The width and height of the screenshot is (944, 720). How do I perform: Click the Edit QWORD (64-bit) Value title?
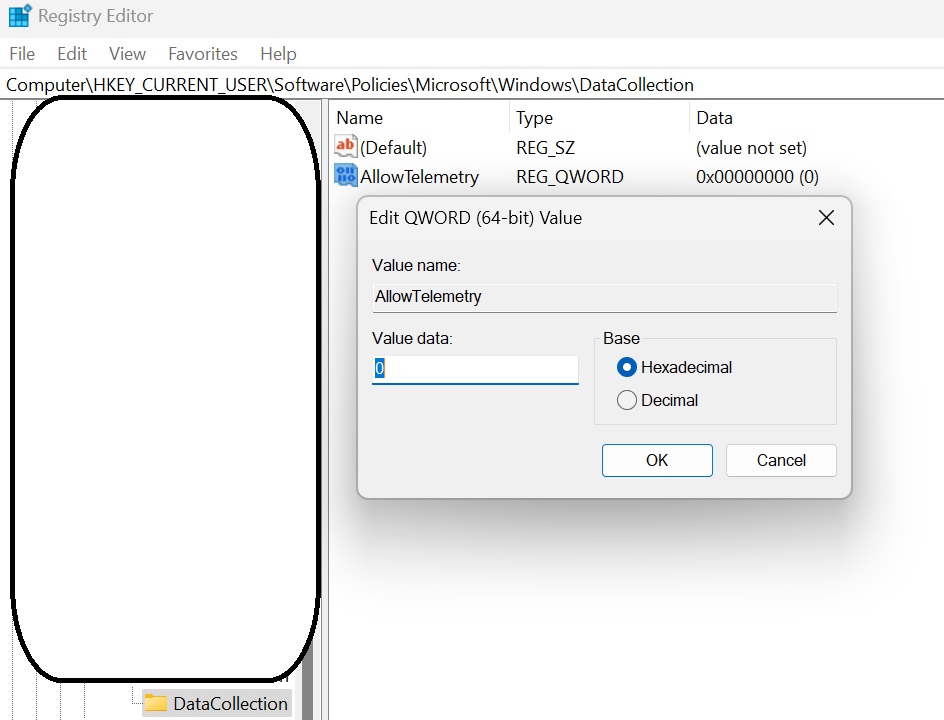point(476,218)
